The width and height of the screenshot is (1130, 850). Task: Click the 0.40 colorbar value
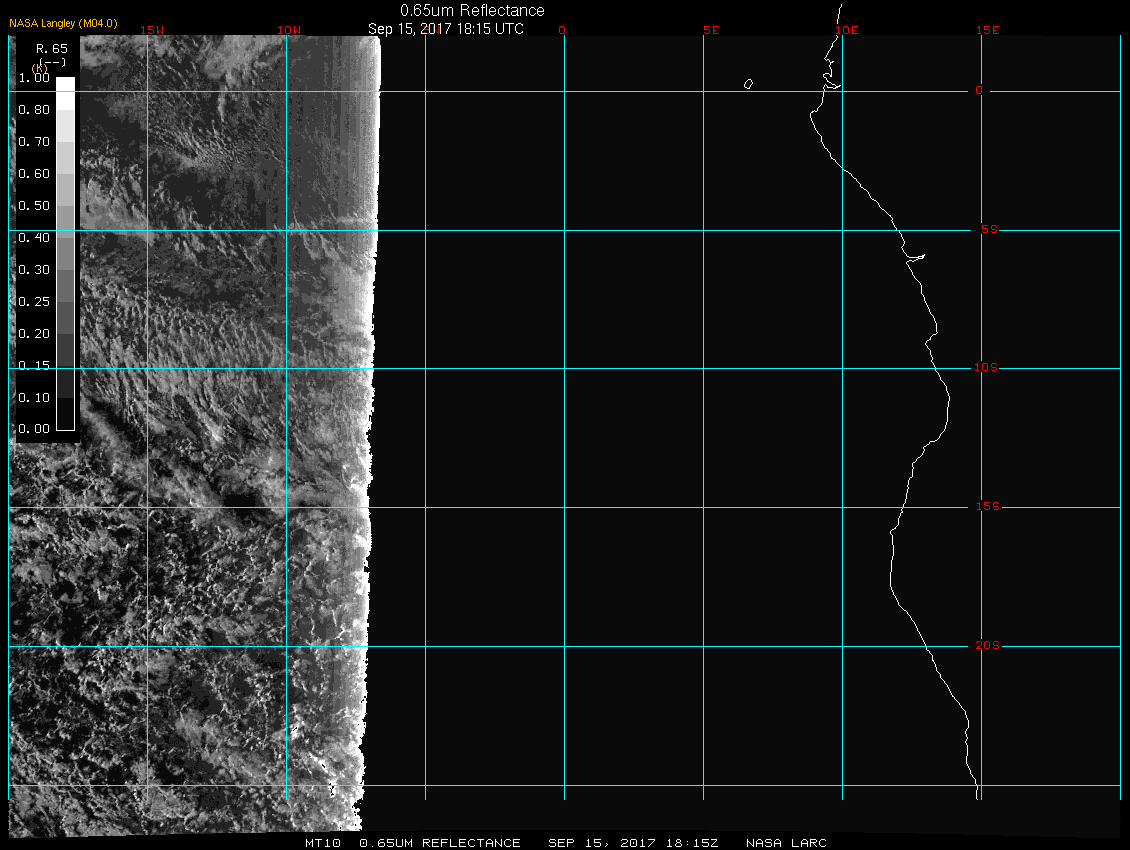coord(34,238)
